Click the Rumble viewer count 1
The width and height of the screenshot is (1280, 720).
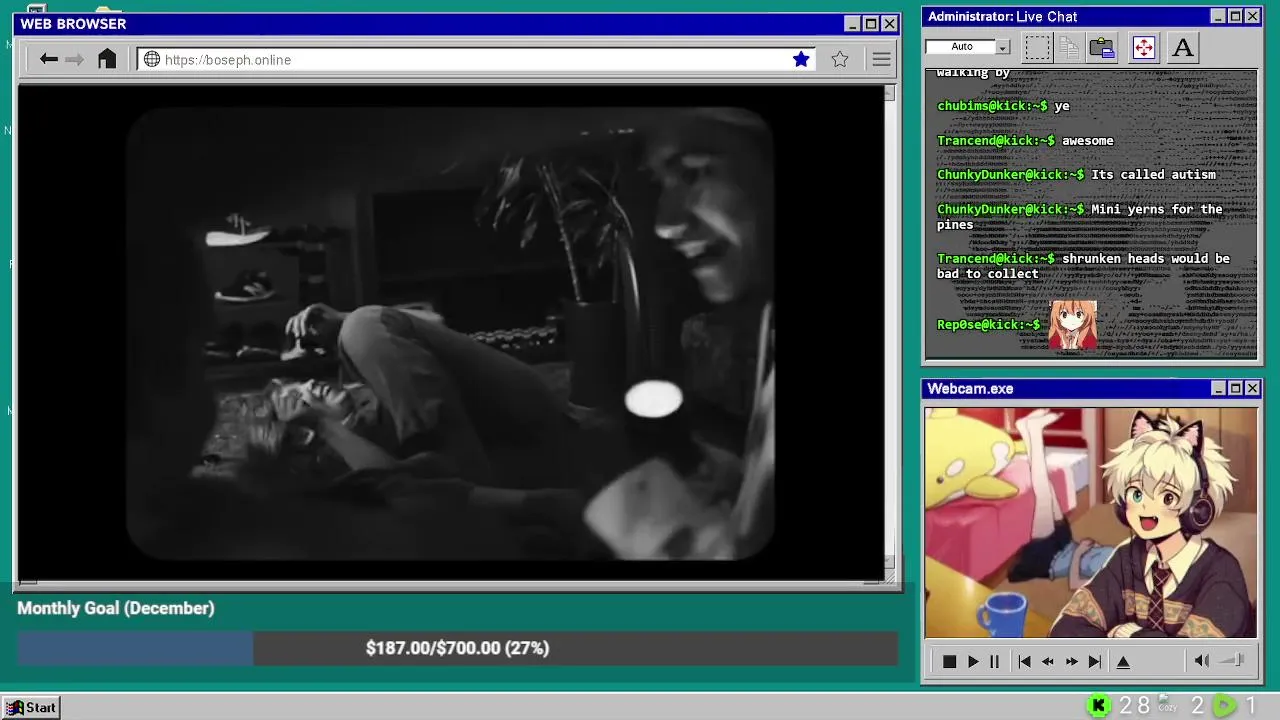pyautogui.click(x=1251, y=706)
